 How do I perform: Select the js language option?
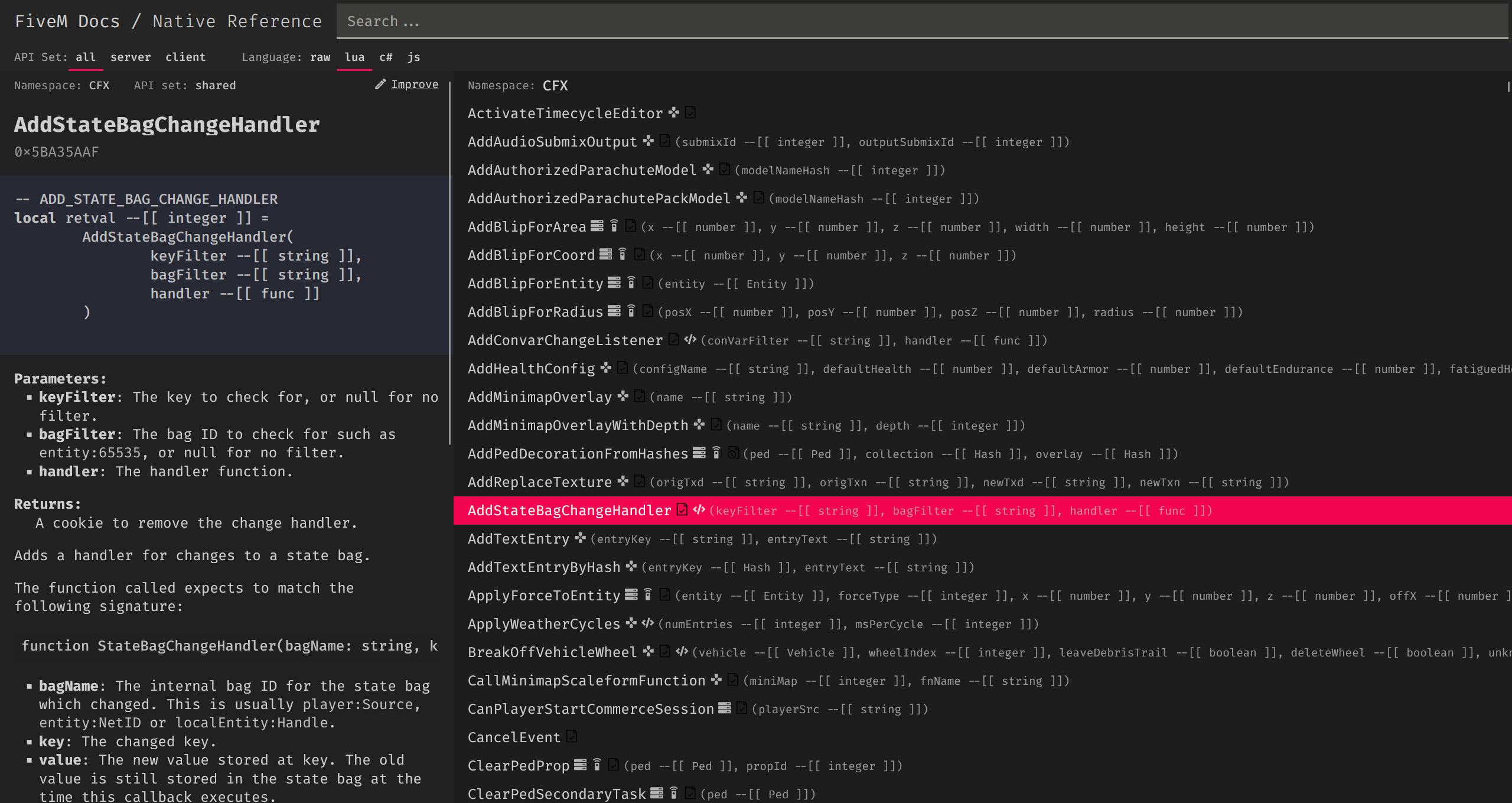click(x=413, y=57)
